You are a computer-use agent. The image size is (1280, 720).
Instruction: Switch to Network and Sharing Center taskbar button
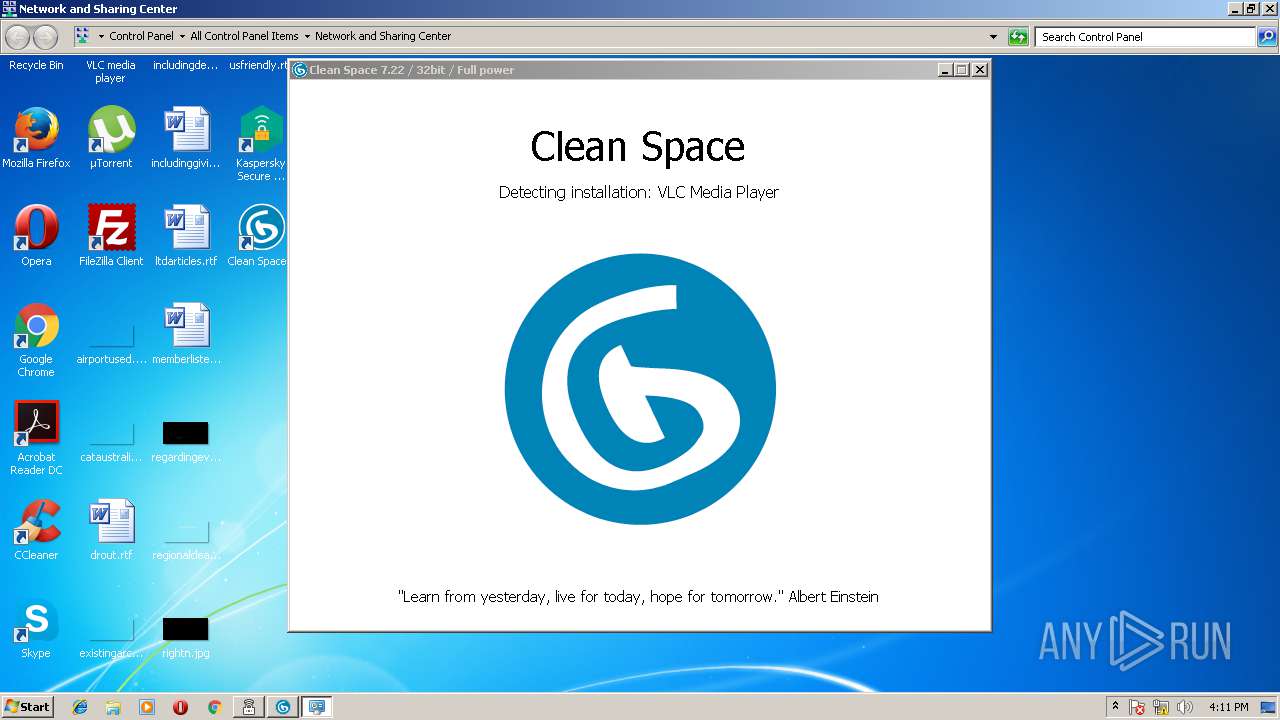[x=317, y=707]
